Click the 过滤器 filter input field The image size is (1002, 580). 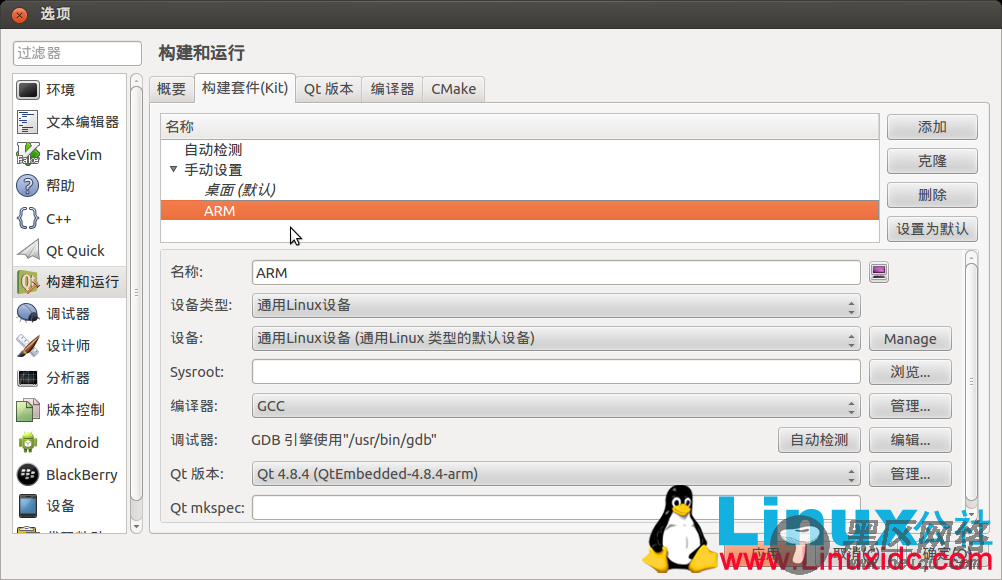pyautogui.click(x=77, y=53)
